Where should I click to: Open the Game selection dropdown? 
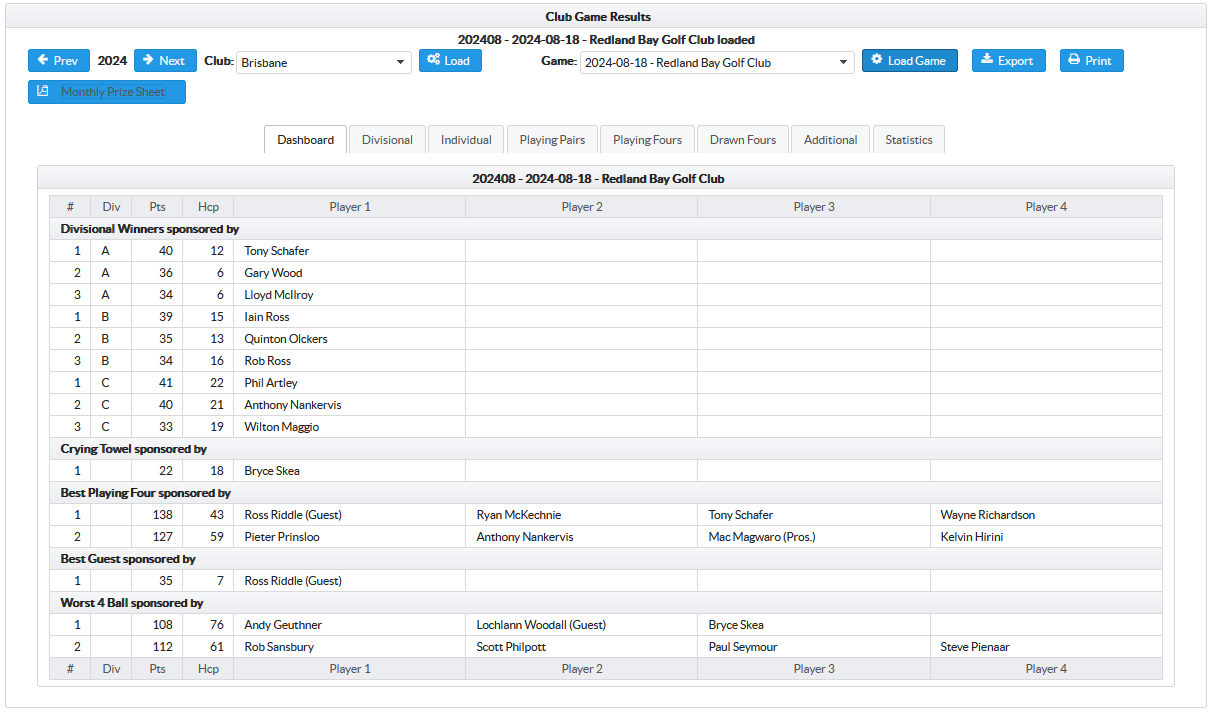pos(716,63)
